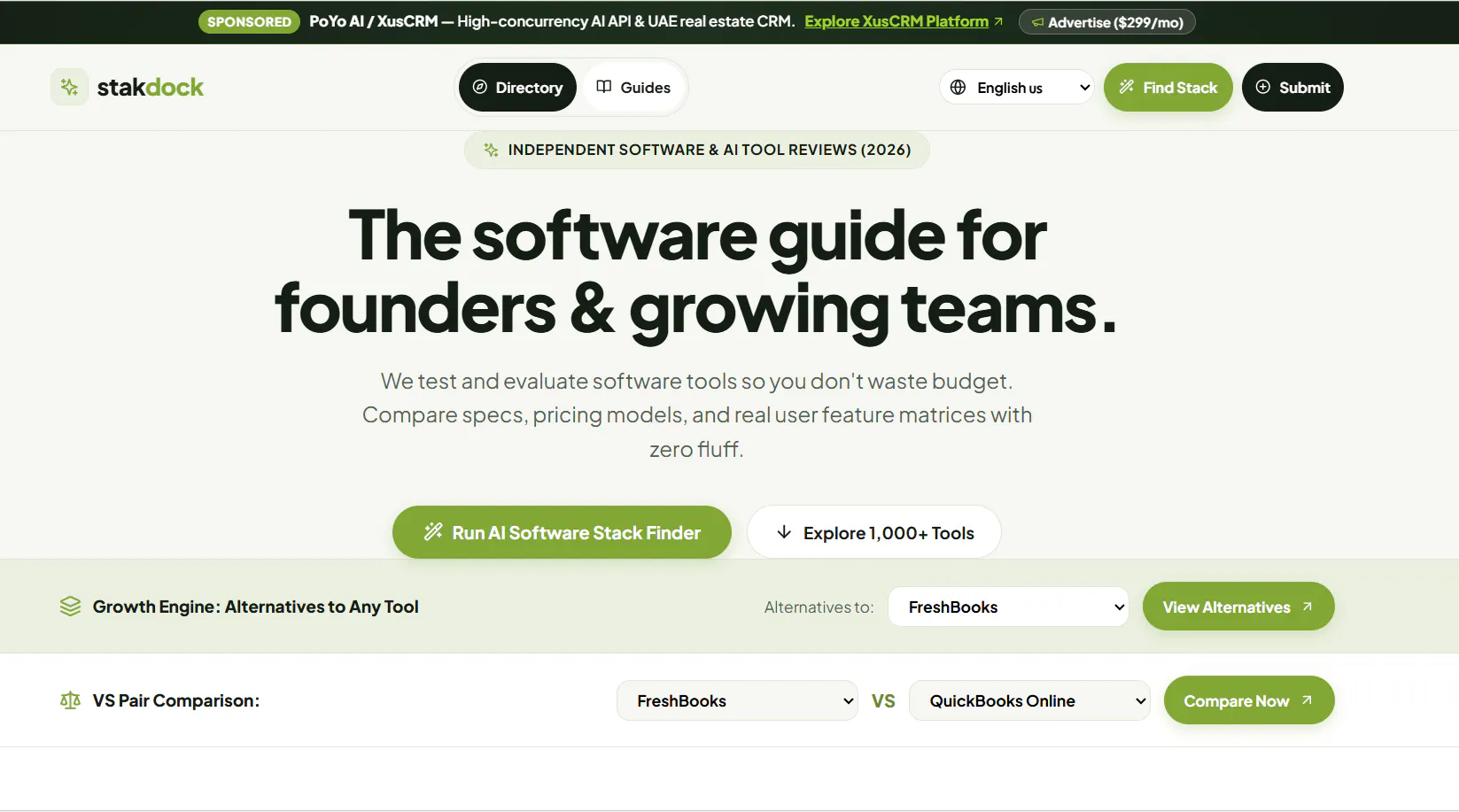The width and height of the screenshot is (1459, 812).
Task: Click the down arrow icon in Explore Tools
Action: coord(784,532)
